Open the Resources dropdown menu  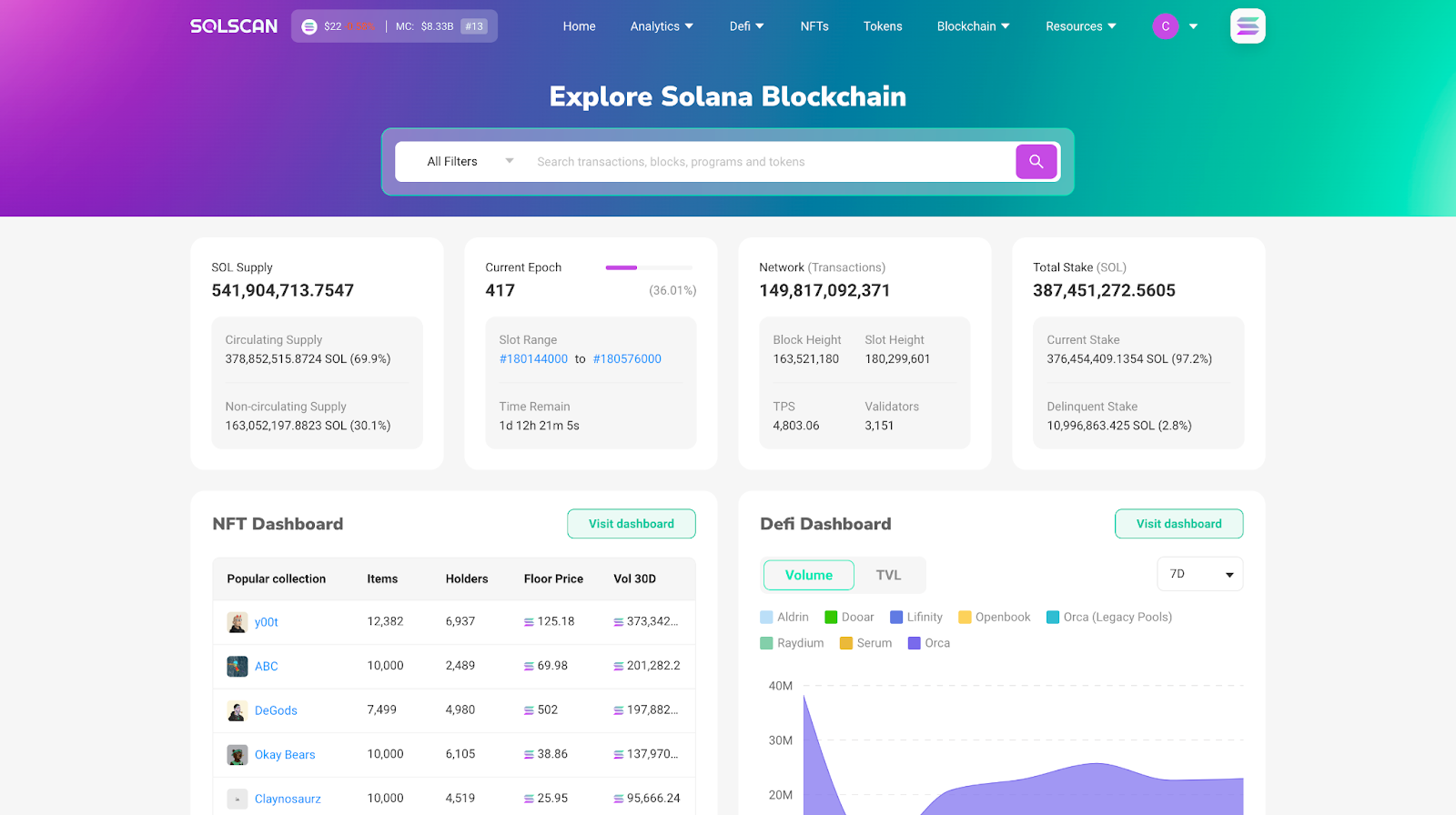1080,26
